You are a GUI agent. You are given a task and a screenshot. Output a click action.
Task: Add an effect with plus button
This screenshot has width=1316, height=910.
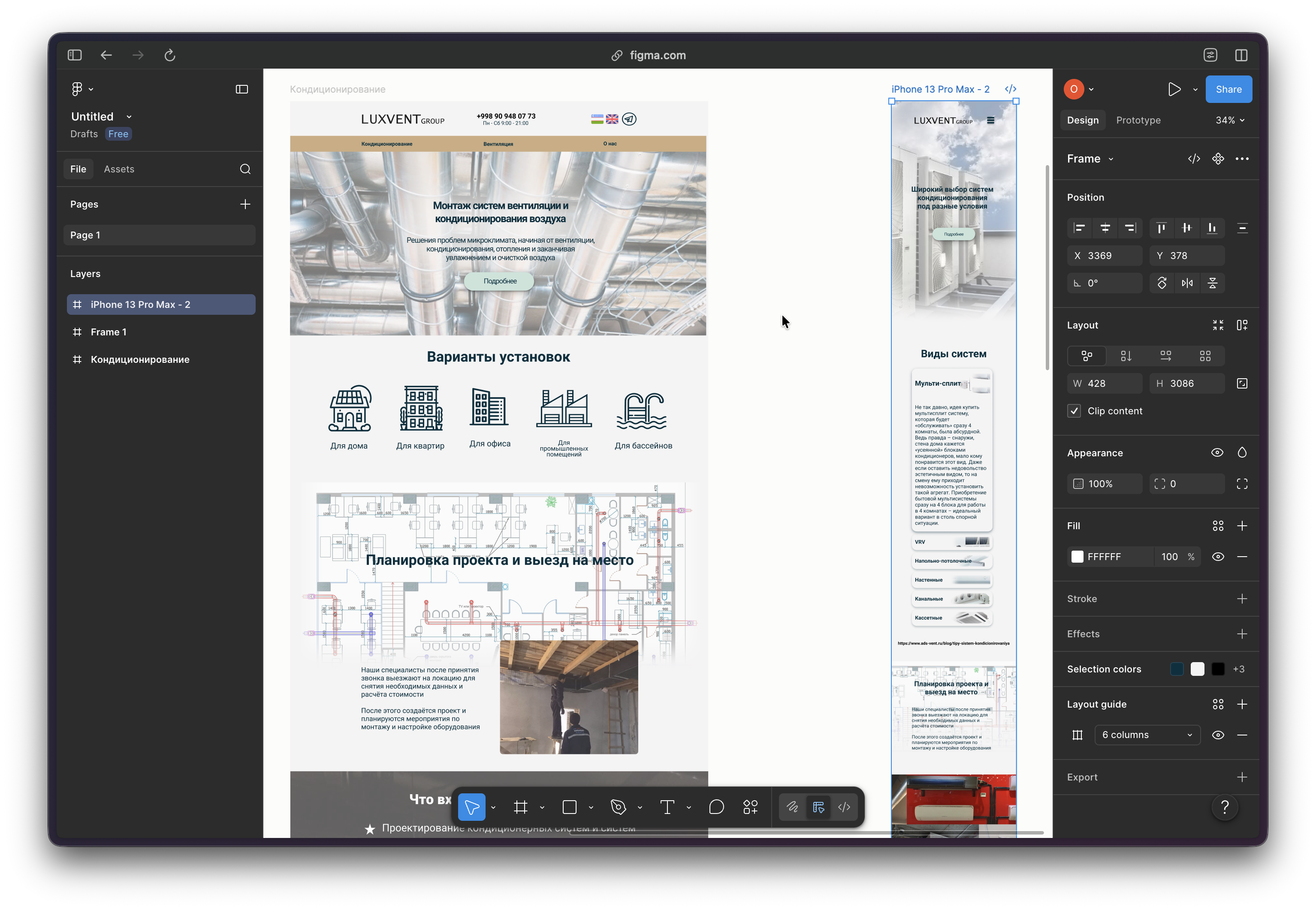tap(1242, 634)
